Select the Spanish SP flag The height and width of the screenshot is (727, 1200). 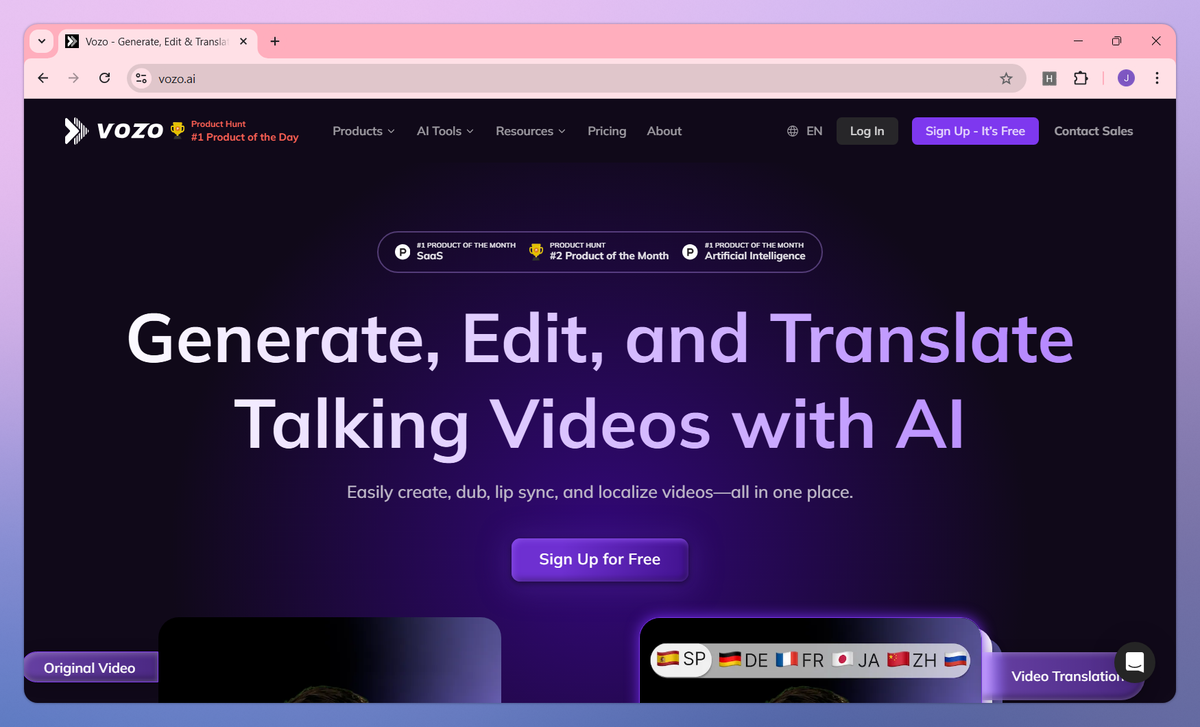(682, 660)
